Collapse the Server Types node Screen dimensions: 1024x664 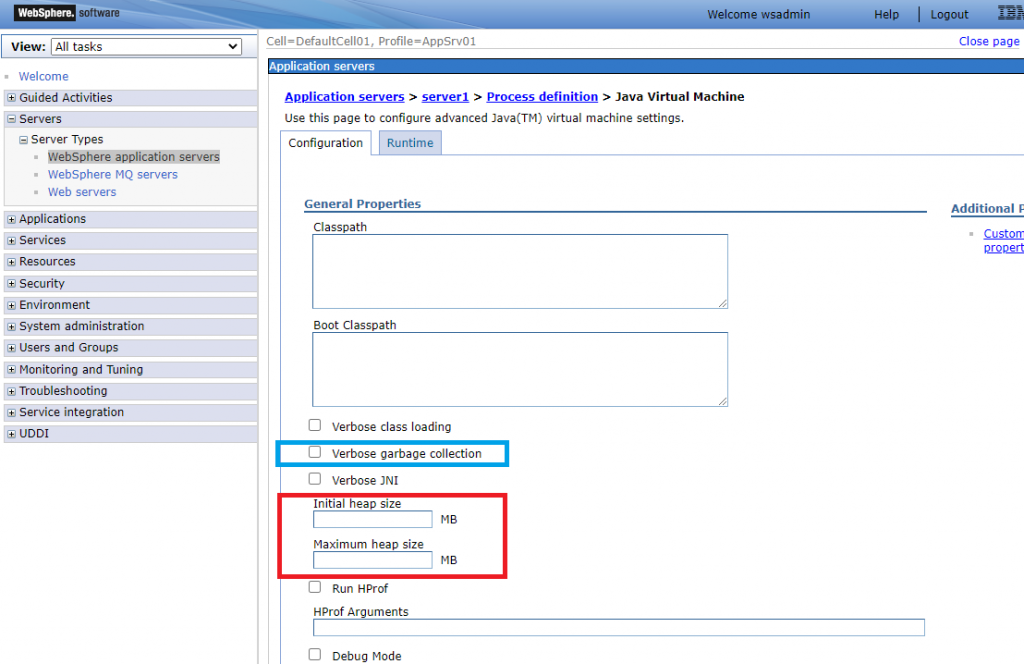pyautogui.click(x=24, y=140)
